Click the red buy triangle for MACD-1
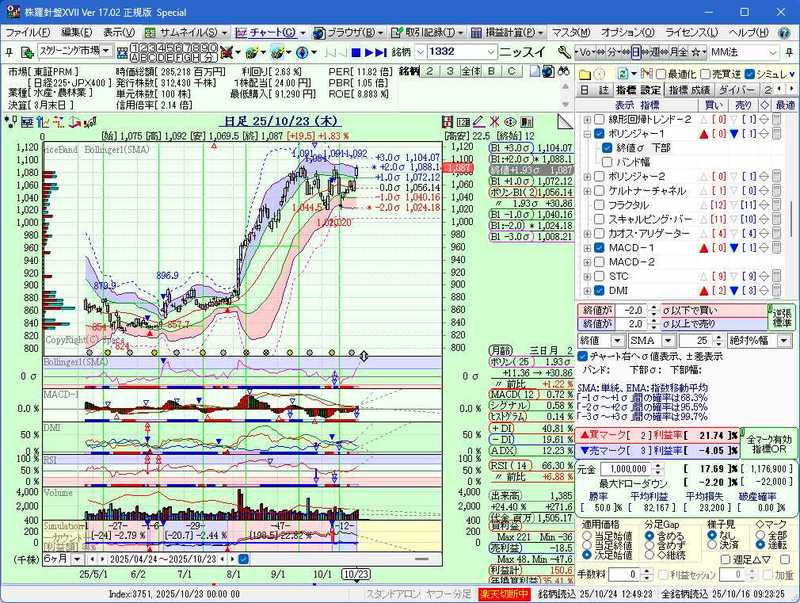 tap(701, 247)
